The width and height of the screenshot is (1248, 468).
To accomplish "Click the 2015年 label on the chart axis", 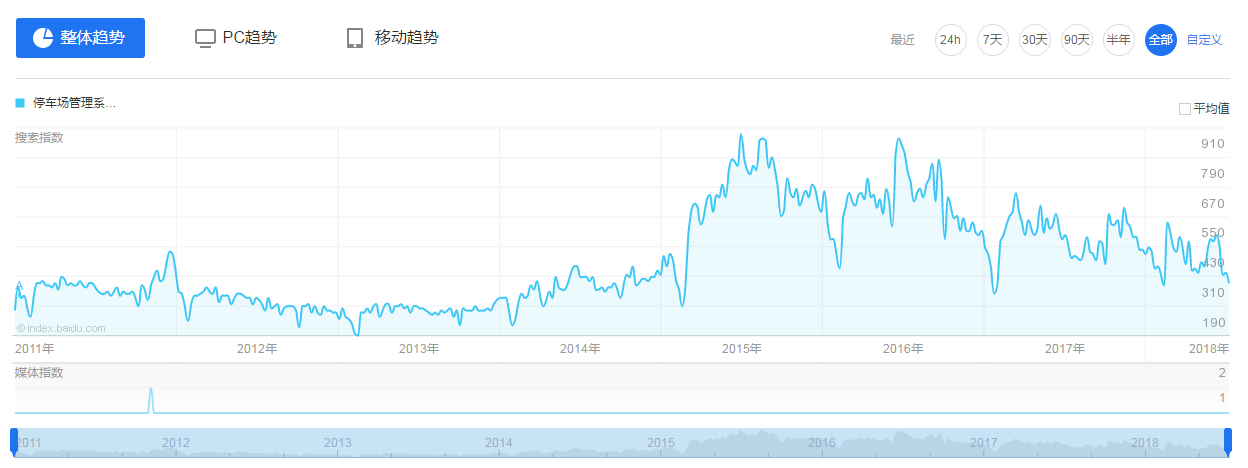I will pyautogui.click(x=742, y=349).
